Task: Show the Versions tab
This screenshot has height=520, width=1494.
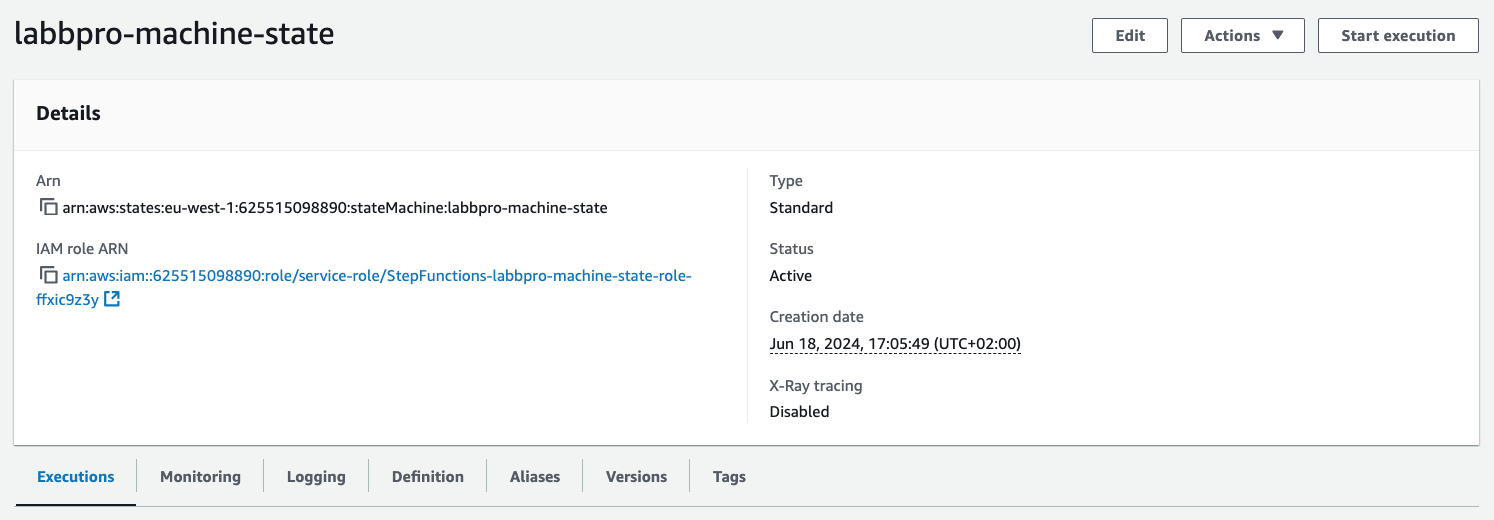Action: [636, 476]
